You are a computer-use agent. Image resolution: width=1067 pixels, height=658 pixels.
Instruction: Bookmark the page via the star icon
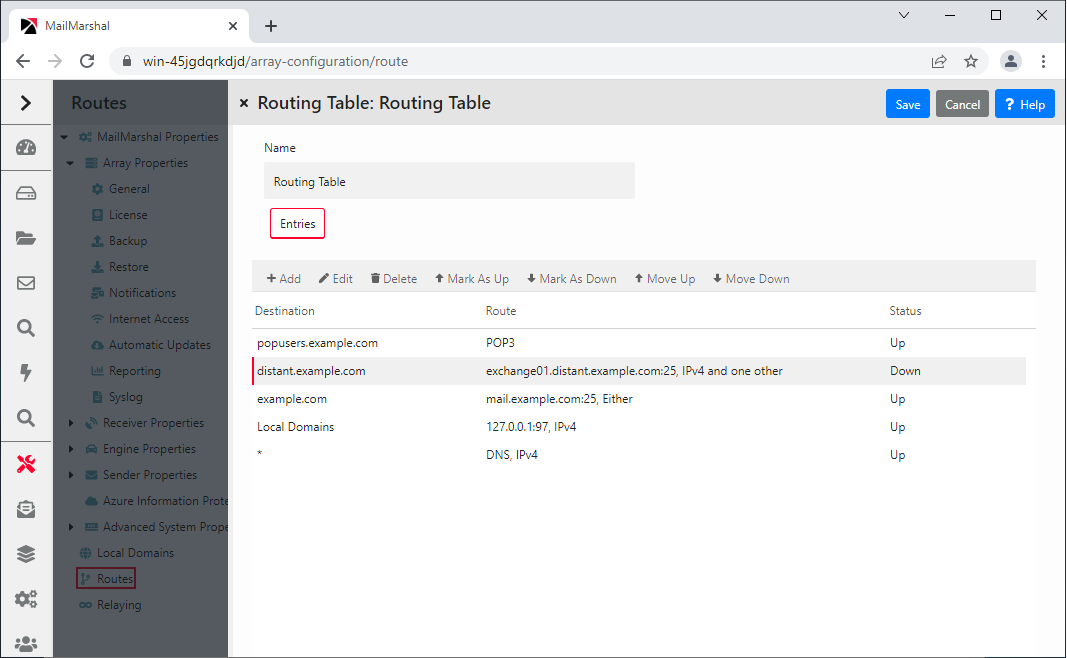tap(971, 61)
